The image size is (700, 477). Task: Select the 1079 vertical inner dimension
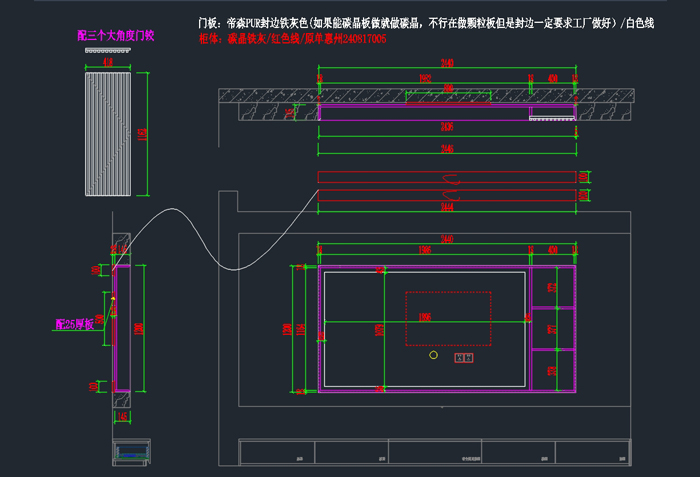[x=380, y=330]
